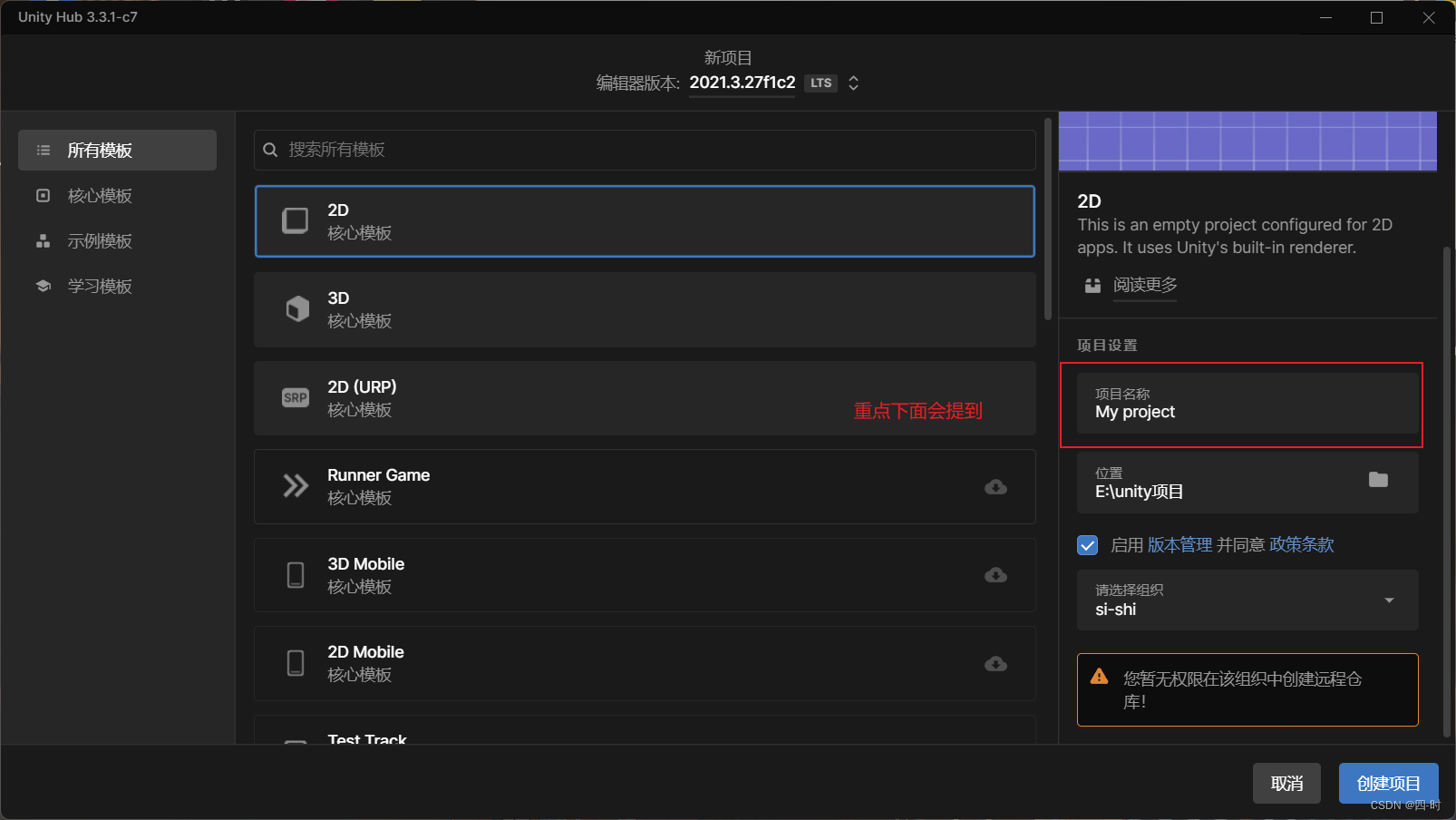The height and width of the screenshot is (820, 1456).
Task: Pick the 2D Mobile template
Action: (645, 663)
